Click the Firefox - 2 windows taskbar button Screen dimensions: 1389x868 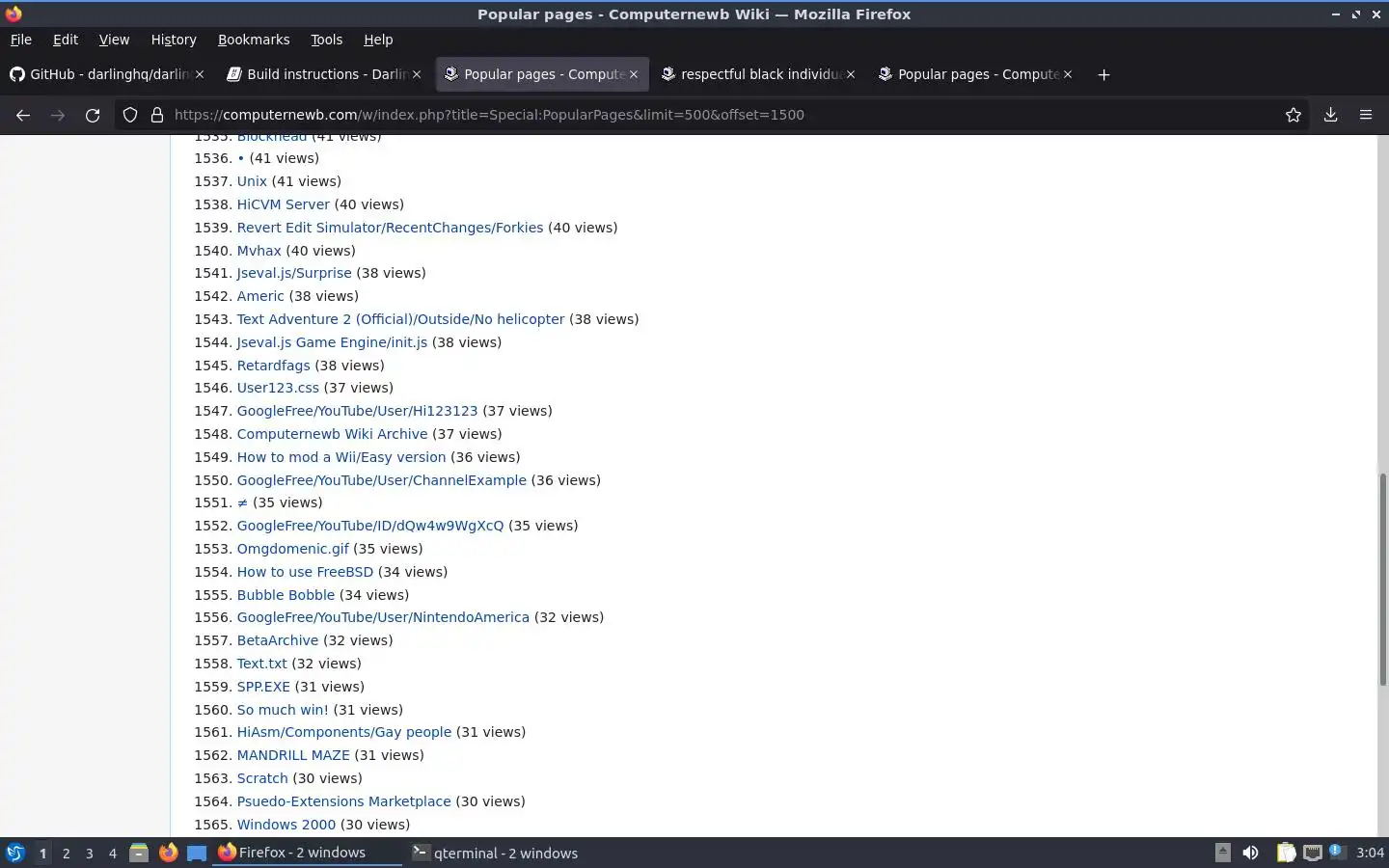pos(307,853)
